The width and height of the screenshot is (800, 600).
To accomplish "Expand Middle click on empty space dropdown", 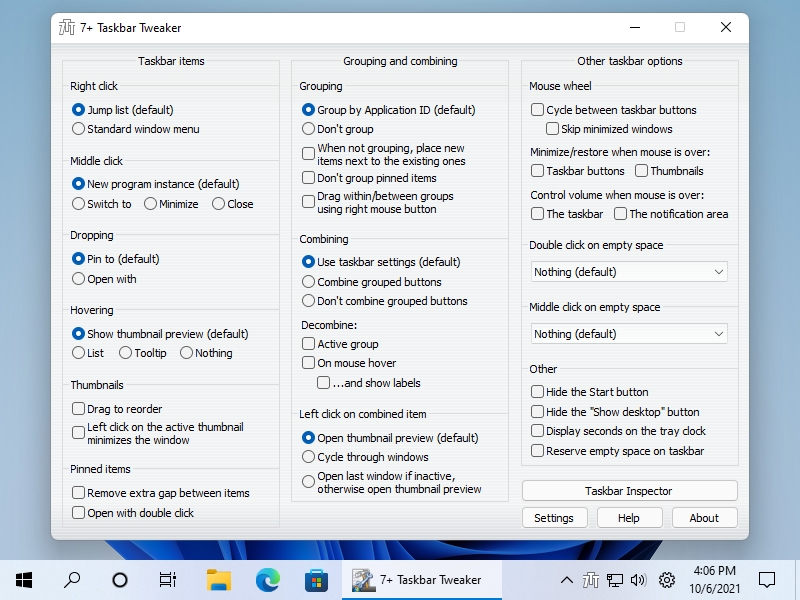I will [x=629, y=334].
